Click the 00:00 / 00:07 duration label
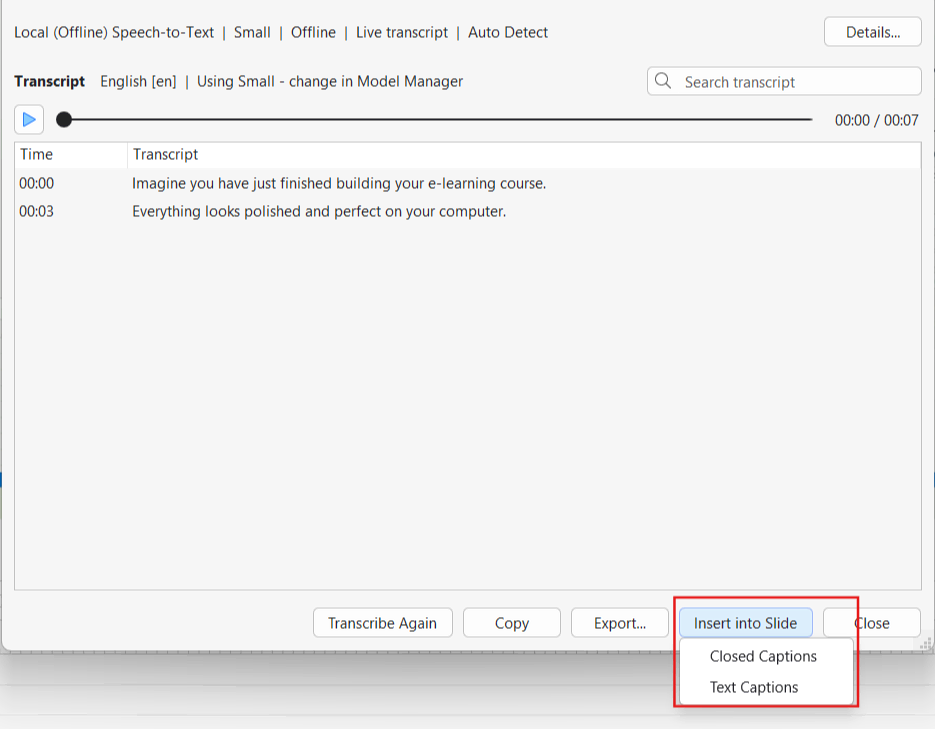The image size is (935, 729). pyautogui.click(x=876, y=120)
